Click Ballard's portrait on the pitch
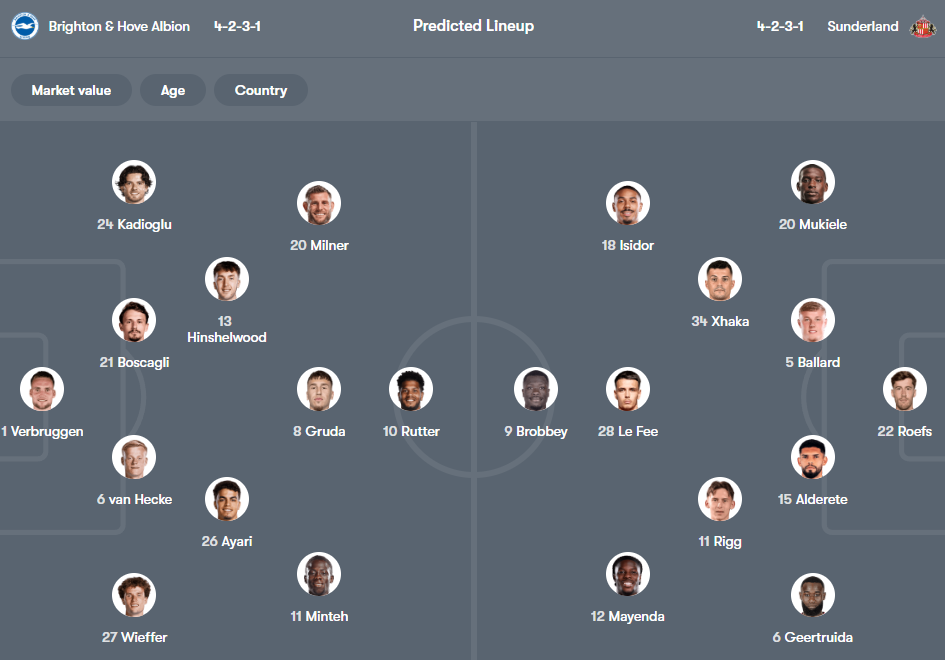 pos(813,321)
